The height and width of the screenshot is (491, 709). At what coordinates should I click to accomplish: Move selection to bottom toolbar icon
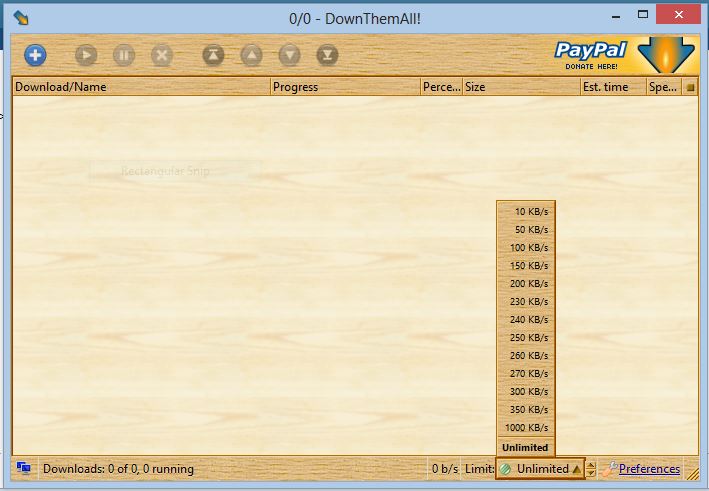pos(327,55)
